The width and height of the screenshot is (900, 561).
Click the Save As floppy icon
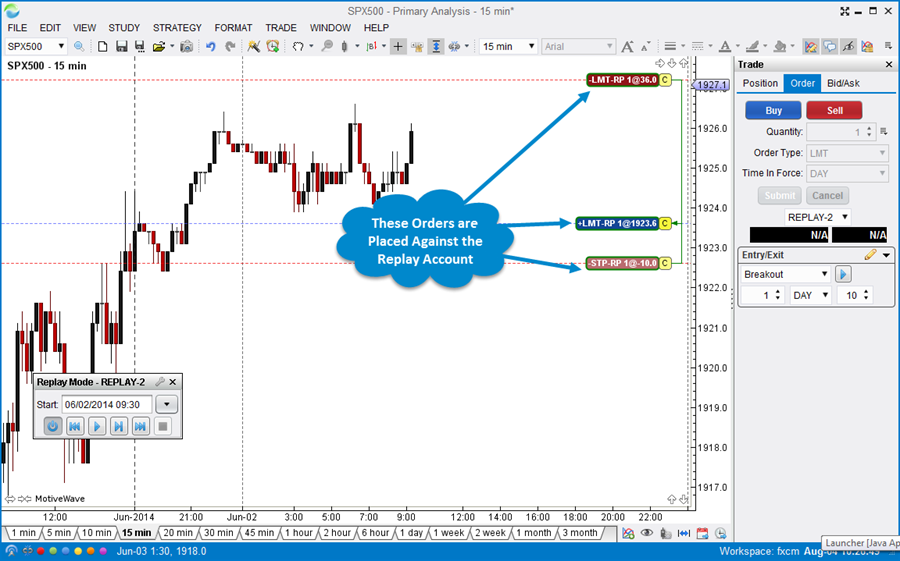click(139, 47)
